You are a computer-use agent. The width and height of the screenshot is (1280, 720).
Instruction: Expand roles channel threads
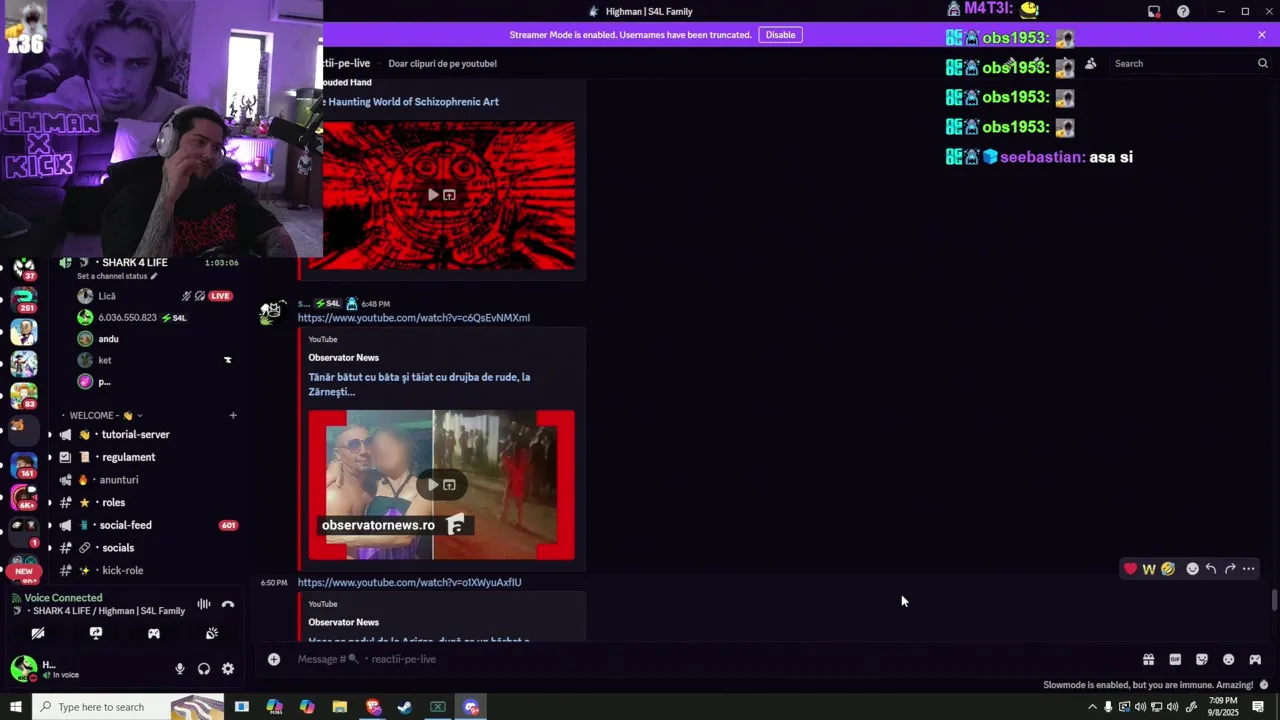click(50, 502)
